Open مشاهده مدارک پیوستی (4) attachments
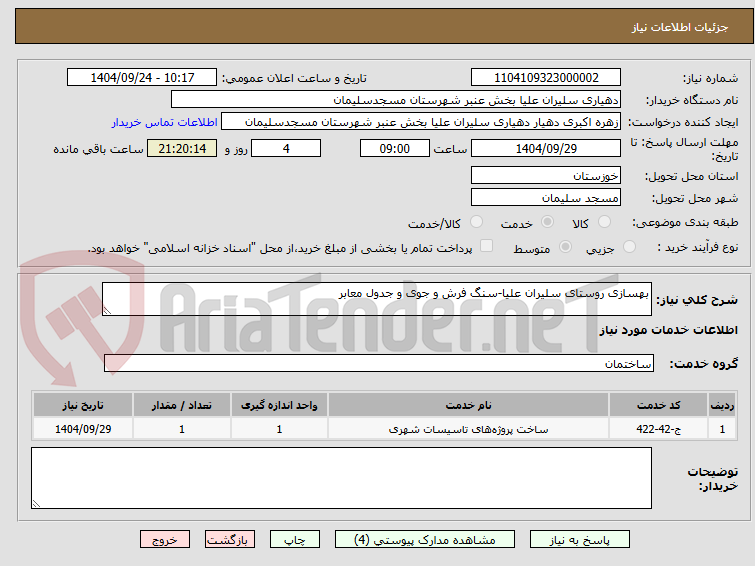This screenshot has height=566, width=755. click(x=425, y=540)
